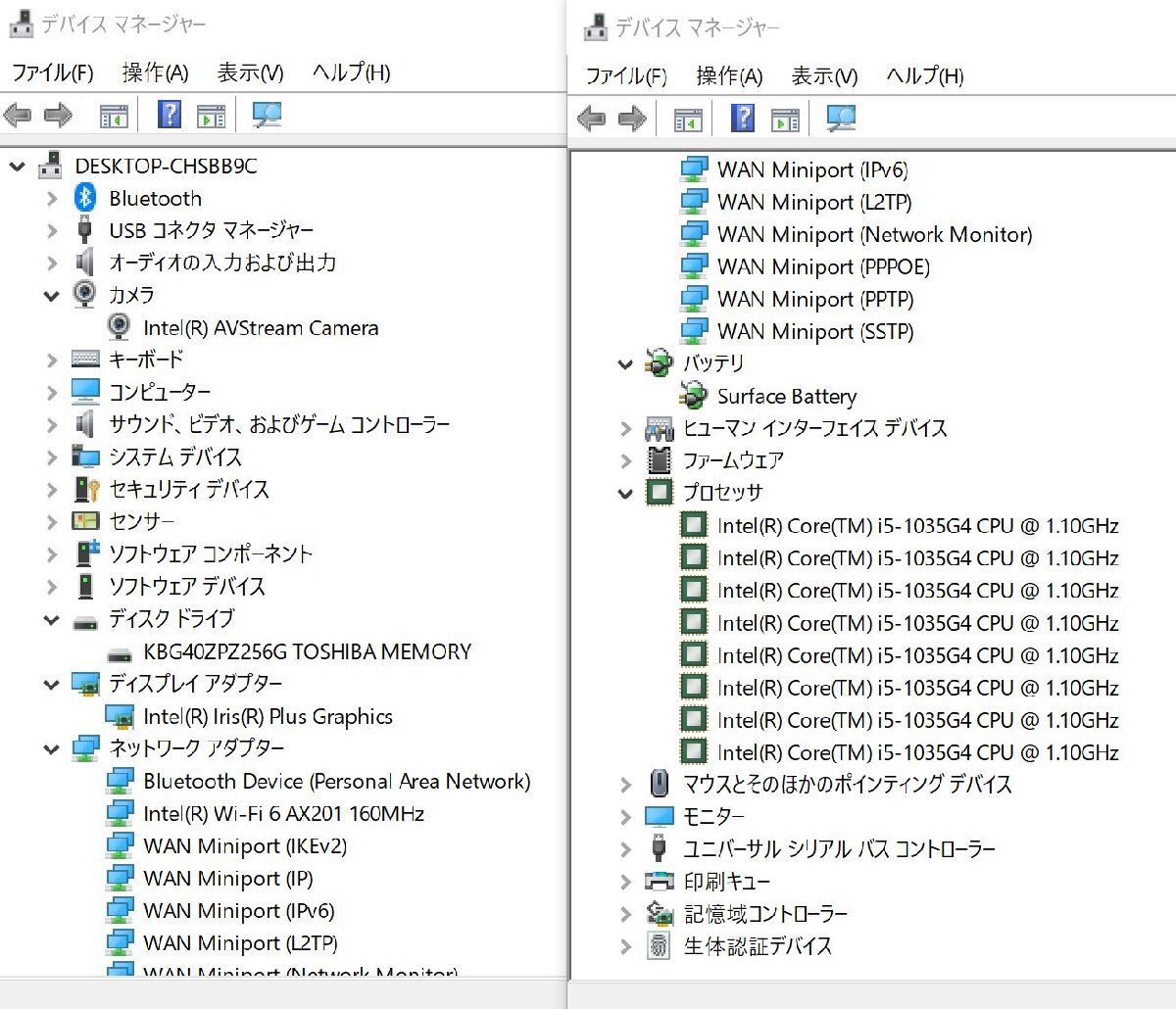Select WAN Miniport (PPPOE) entry

[x=823, y=266]
